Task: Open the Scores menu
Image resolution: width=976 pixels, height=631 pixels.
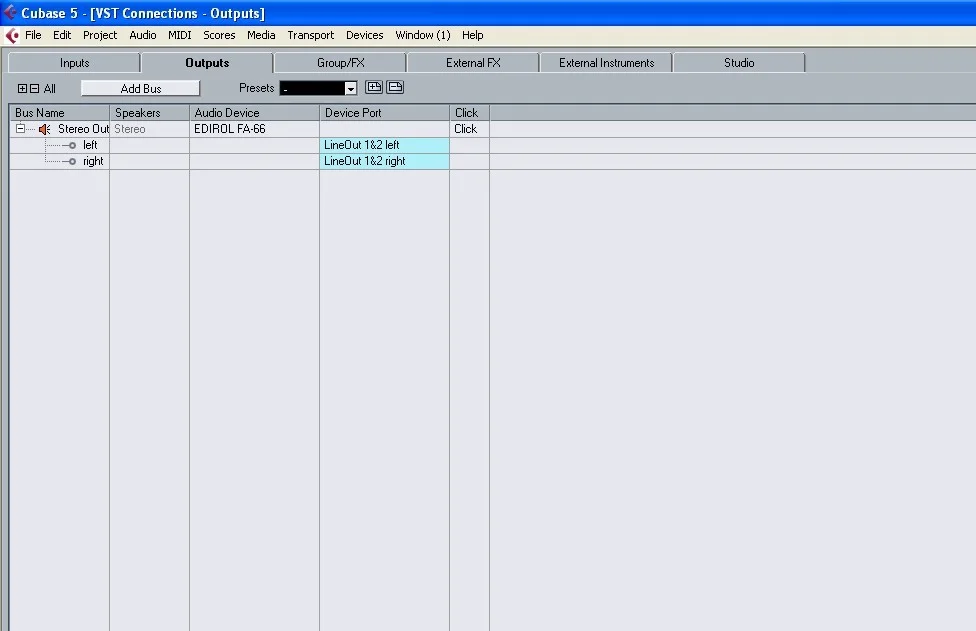Action: click(x=219, y=35)
